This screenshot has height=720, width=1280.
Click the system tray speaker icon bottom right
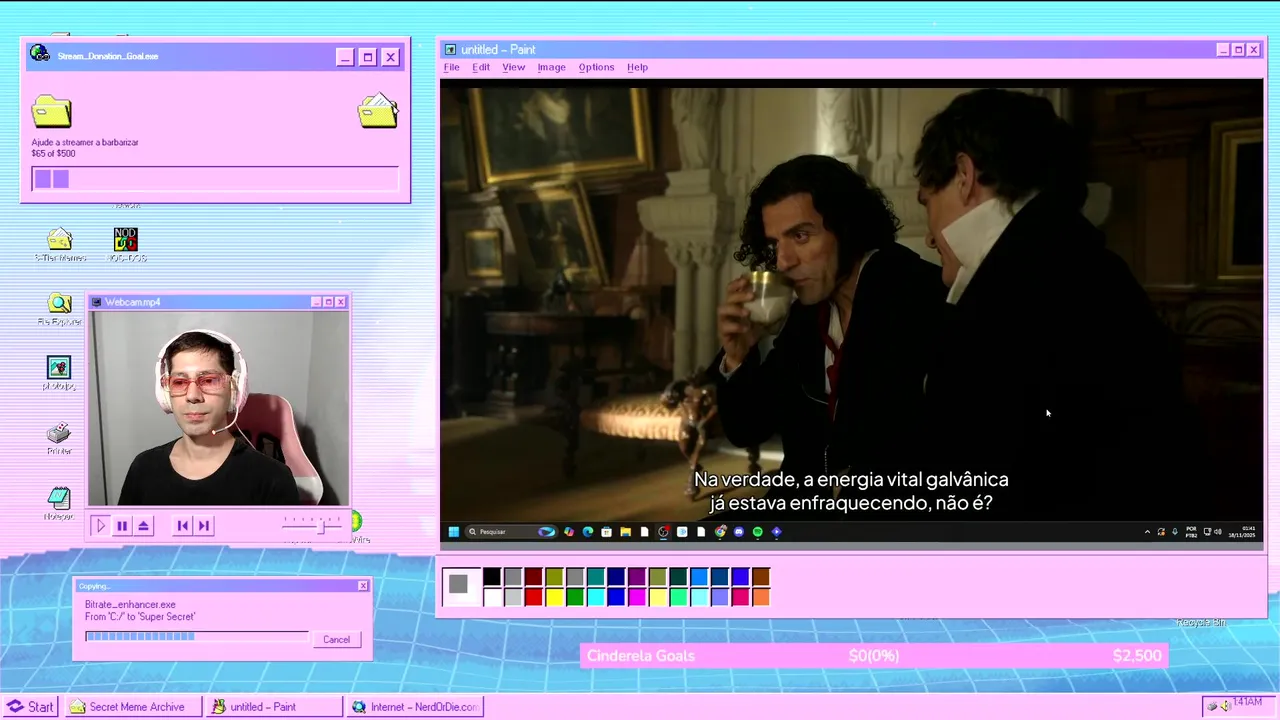click(1225, 706)
